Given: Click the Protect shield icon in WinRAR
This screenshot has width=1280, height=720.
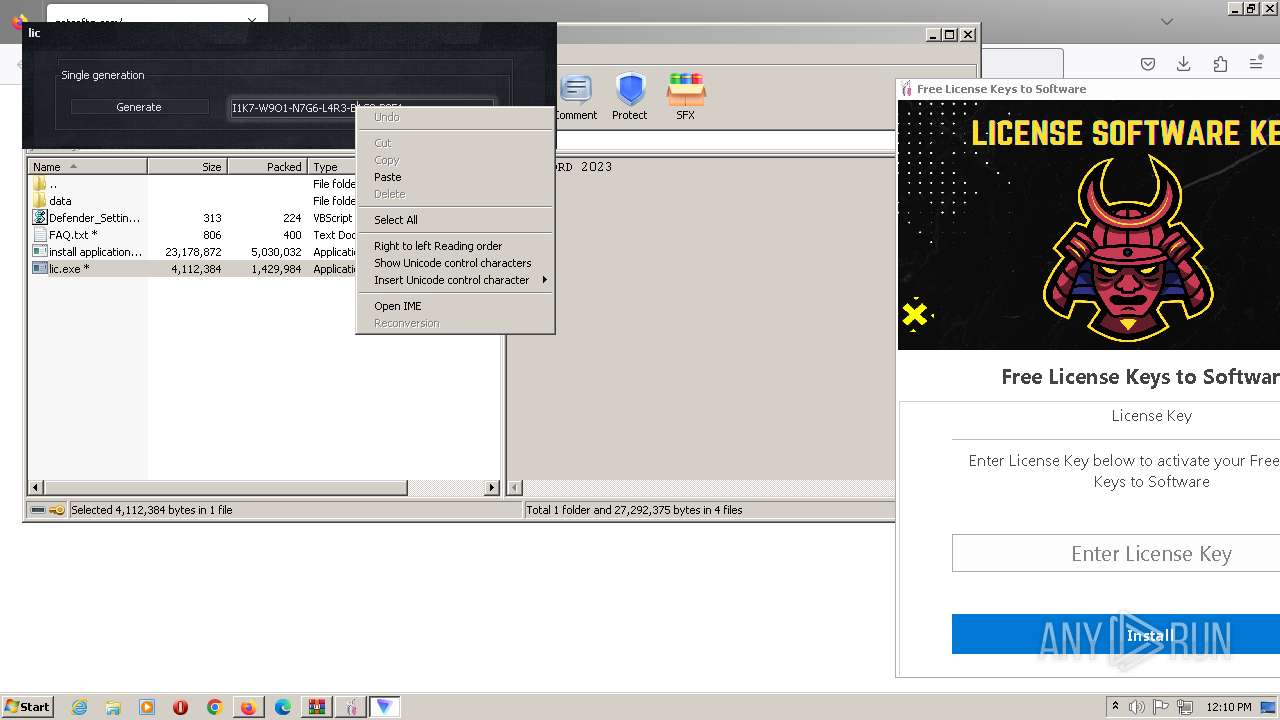Looking at the screenshot, I should point(630,97).
